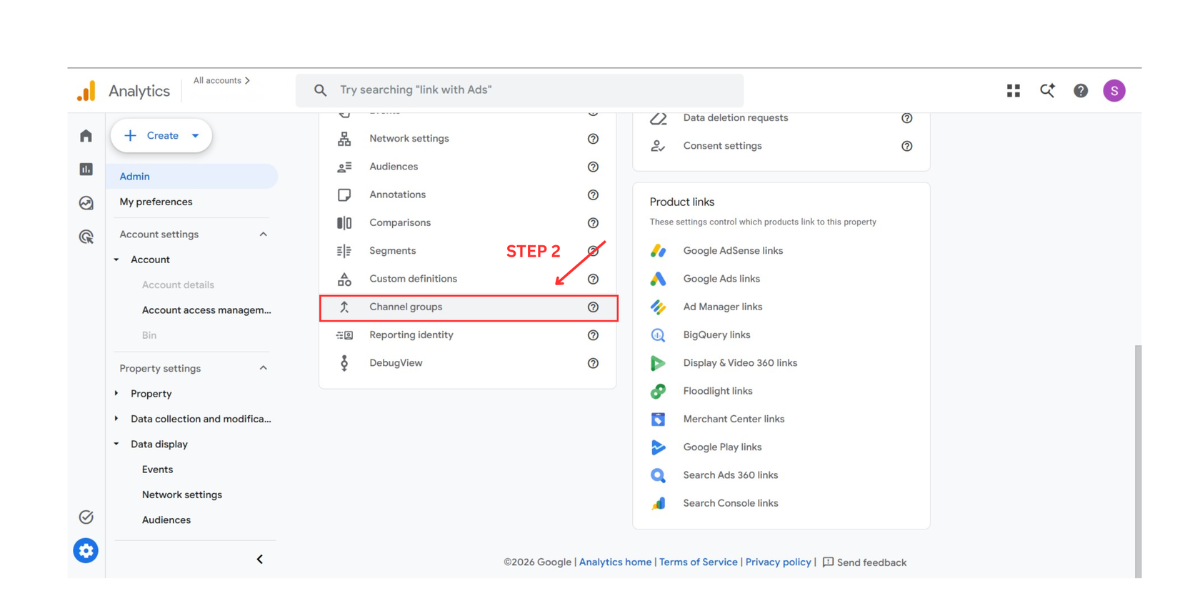Collapse the Property settings section
Viewport: 1200px width, 600px height.
263,368
